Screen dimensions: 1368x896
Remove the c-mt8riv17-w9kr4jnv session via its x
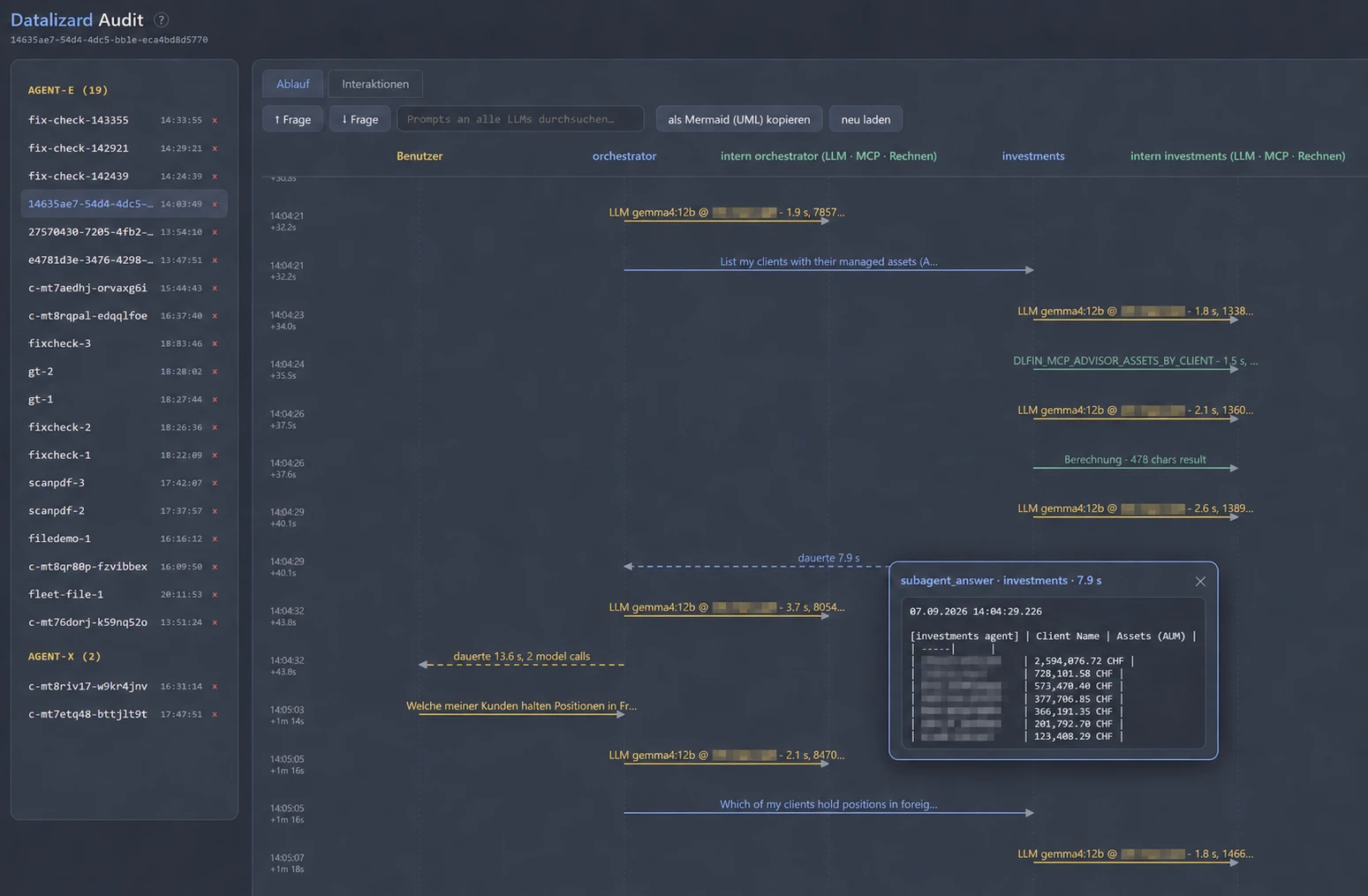click(215, 687)
